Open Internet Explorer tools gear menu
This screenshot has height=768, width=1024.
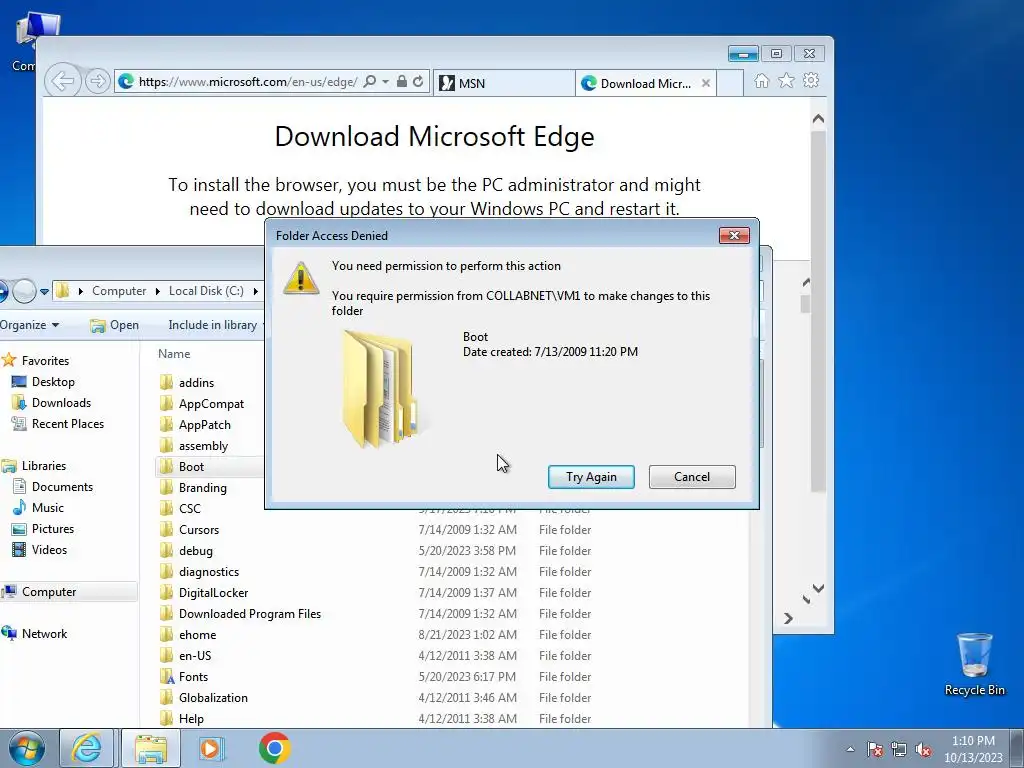coord(811,80)
